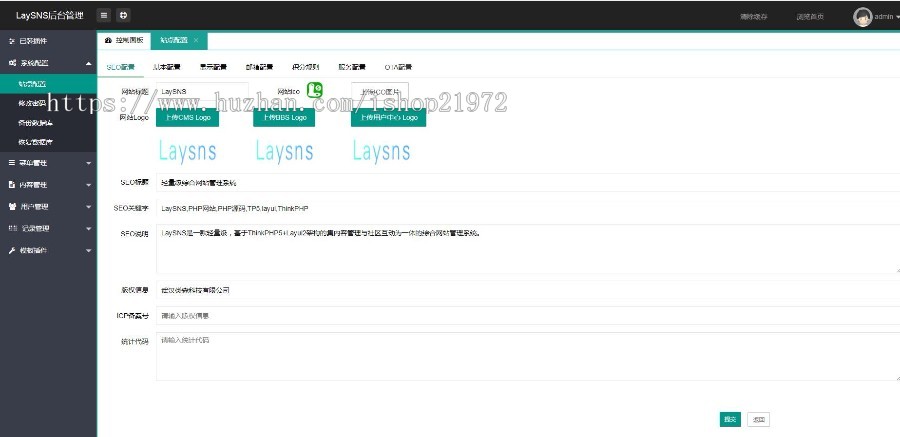Click the round globe icon in the header
The image size is (900, 437).
[123, 16]
